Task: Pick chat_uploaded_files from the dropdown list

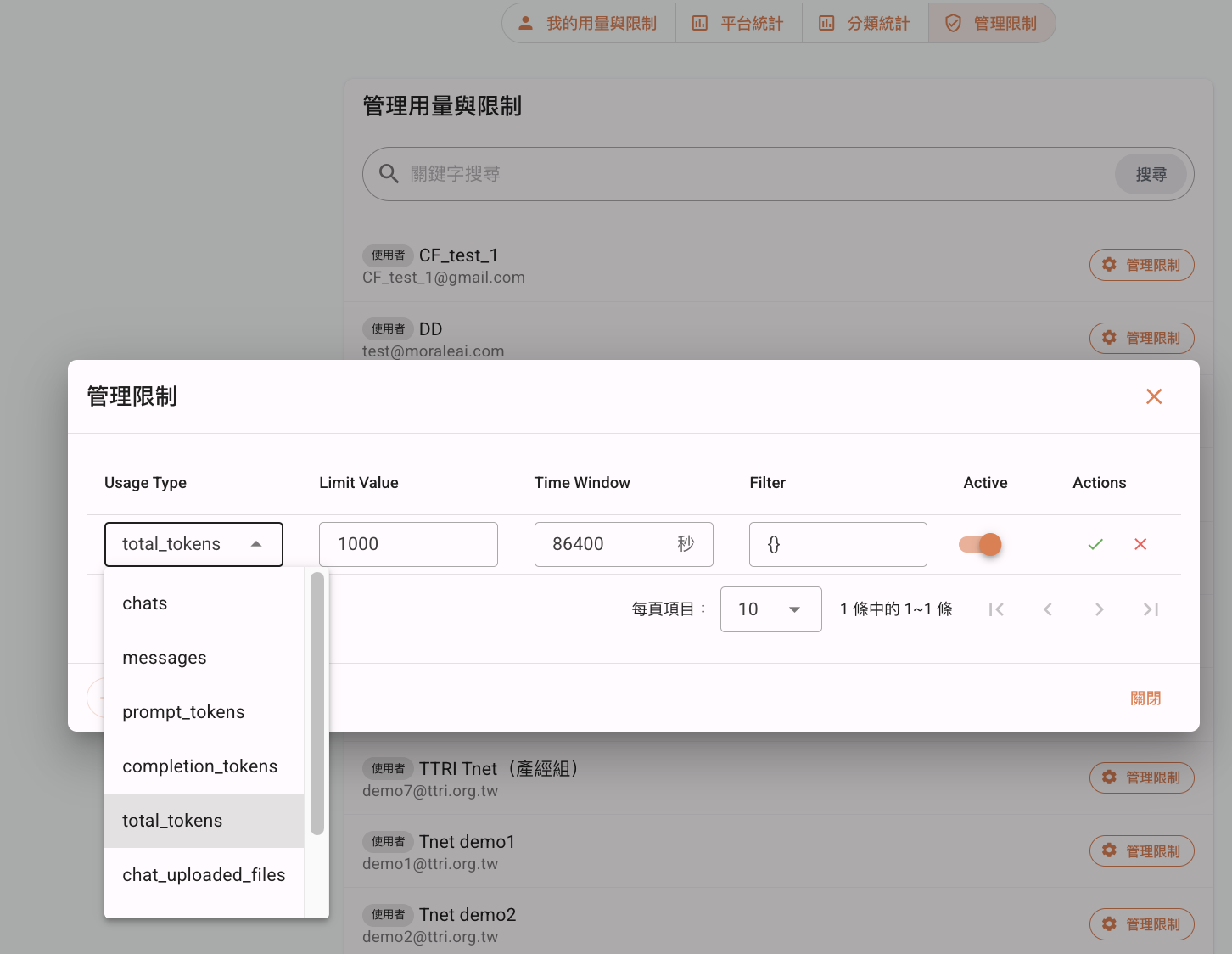Action: (204, 875)
